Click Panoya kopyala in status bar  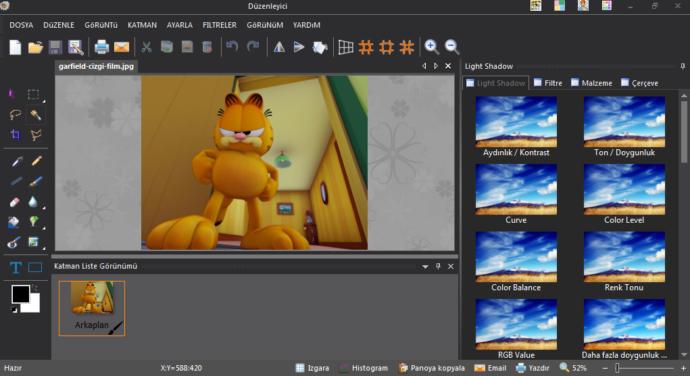[432, 368]
